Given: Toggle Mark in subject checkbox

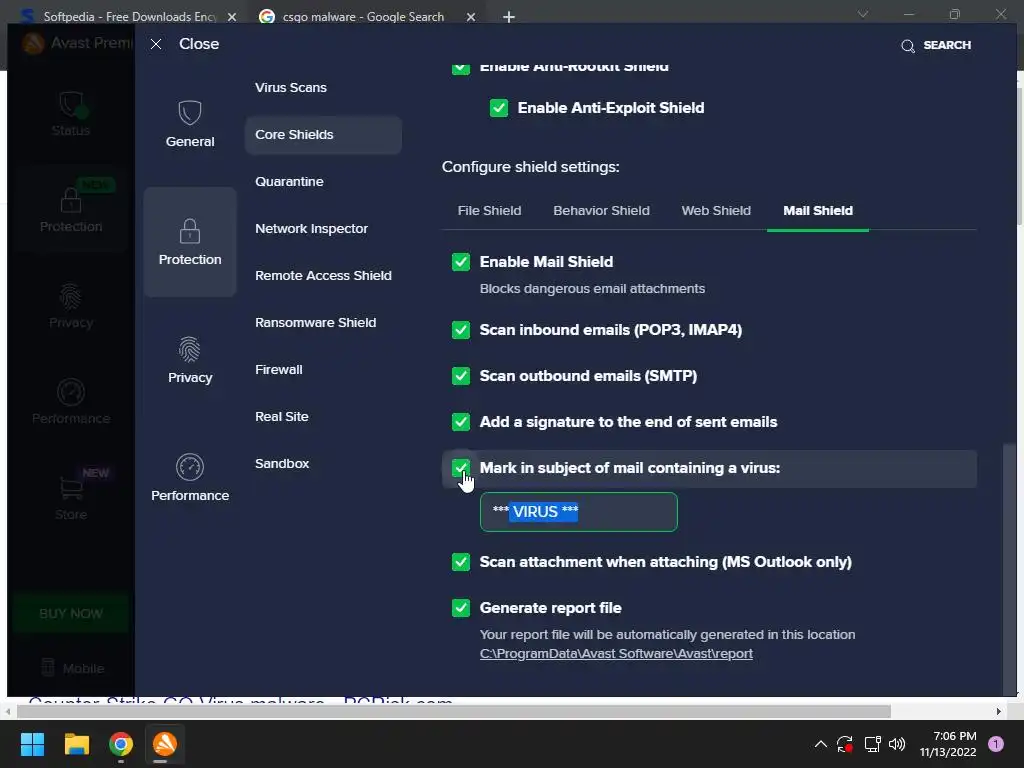Looking at the screenshot, I should pyautogui.click(x=461, y=468).
